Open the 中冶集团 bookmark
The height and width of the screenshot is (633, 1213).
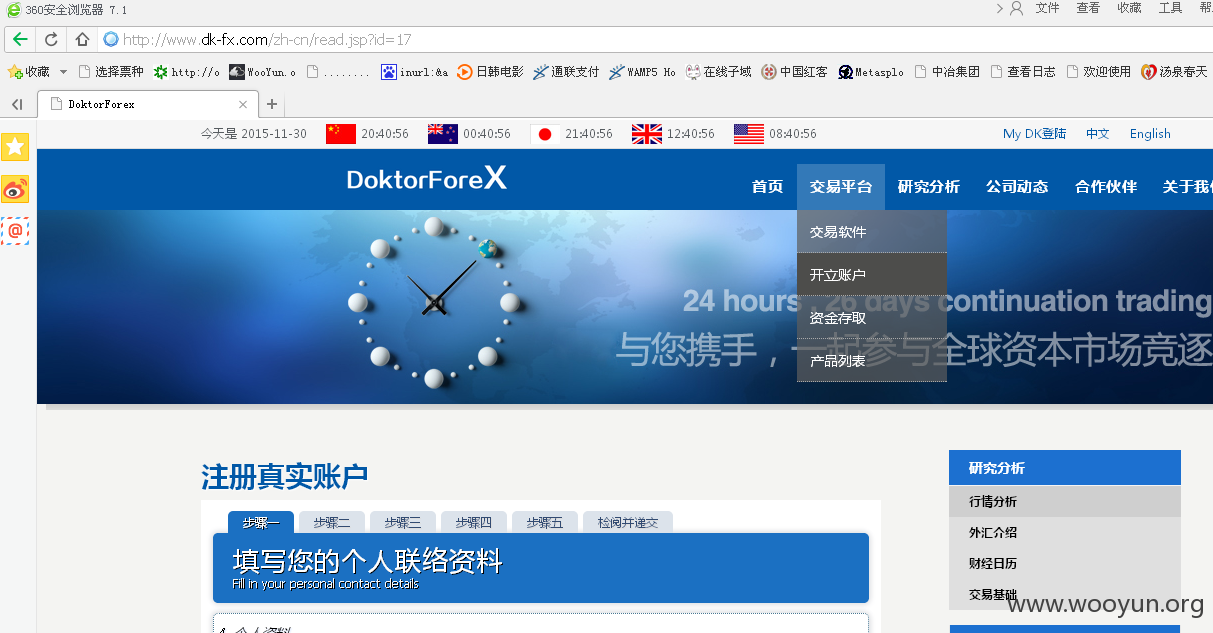tap(947, 72)
